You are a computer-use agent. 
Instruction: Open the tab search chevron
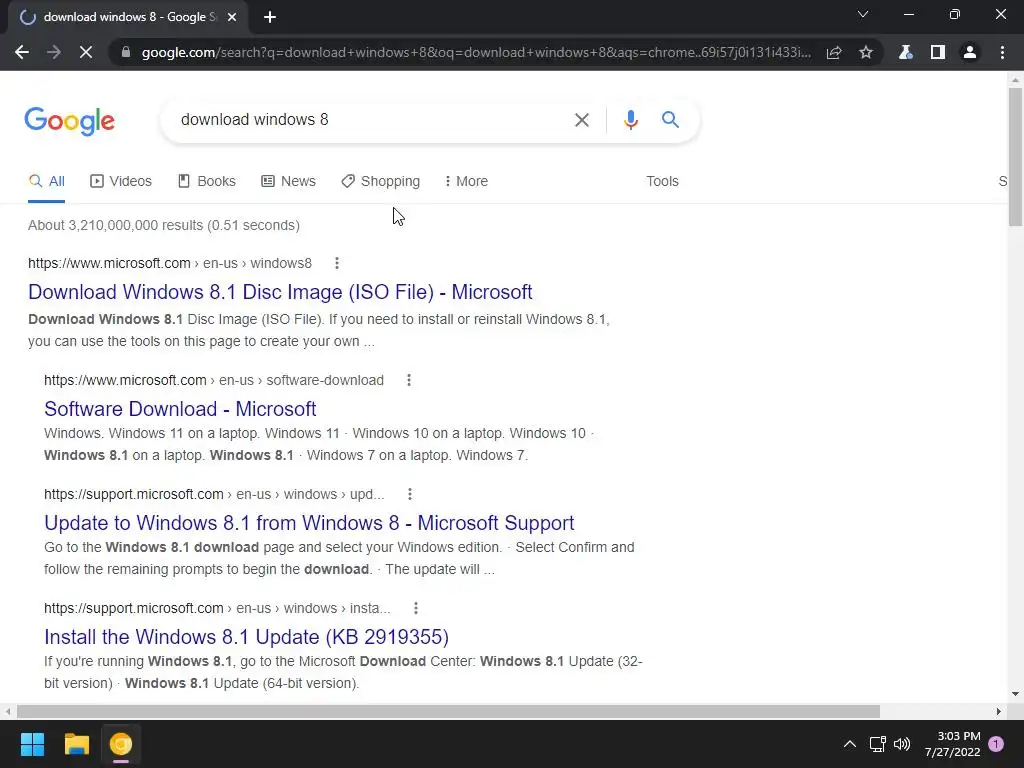pyautogui.click(x=863, y=14)
